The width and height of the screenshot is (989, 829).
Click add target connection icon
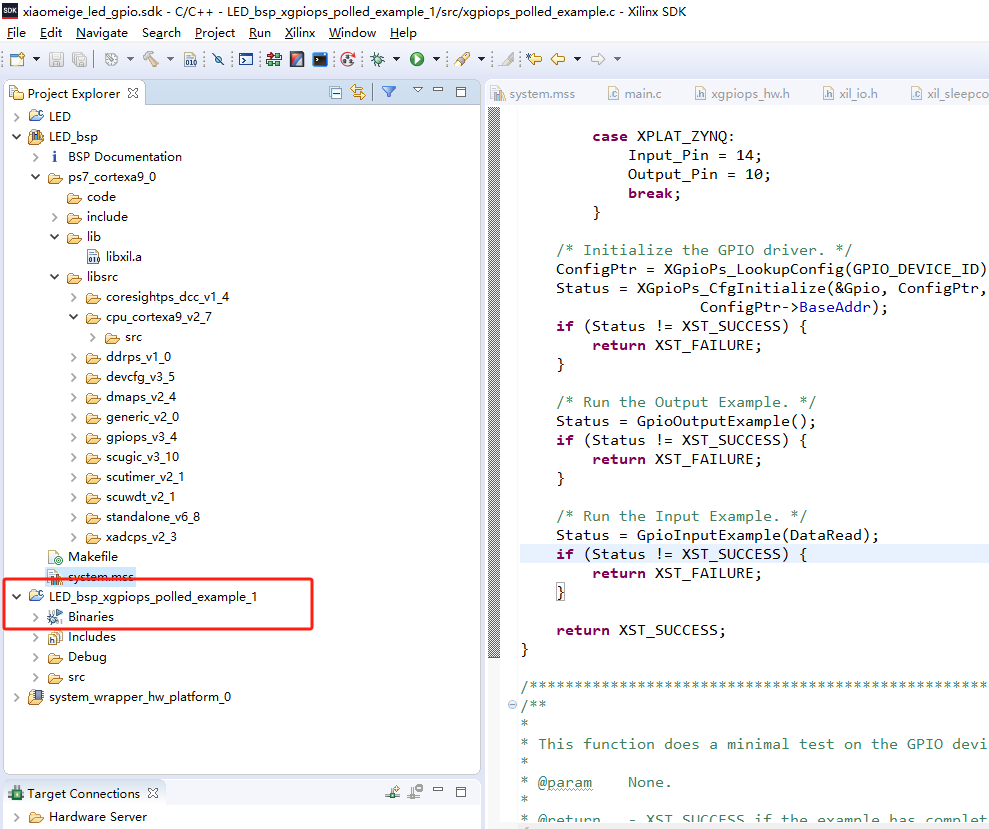(392, 792)
